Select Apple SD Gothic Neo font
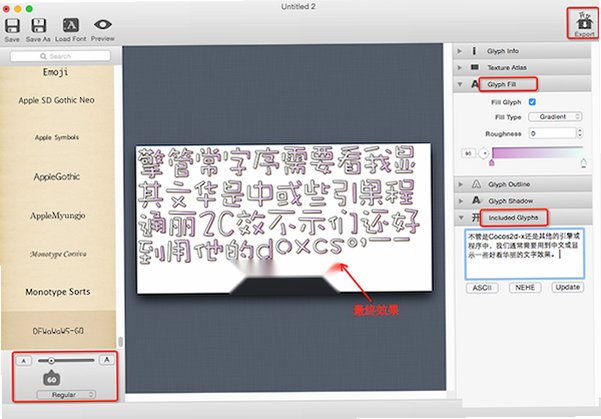The height and width of the screenshot is (419, 601). click(57, 100)
